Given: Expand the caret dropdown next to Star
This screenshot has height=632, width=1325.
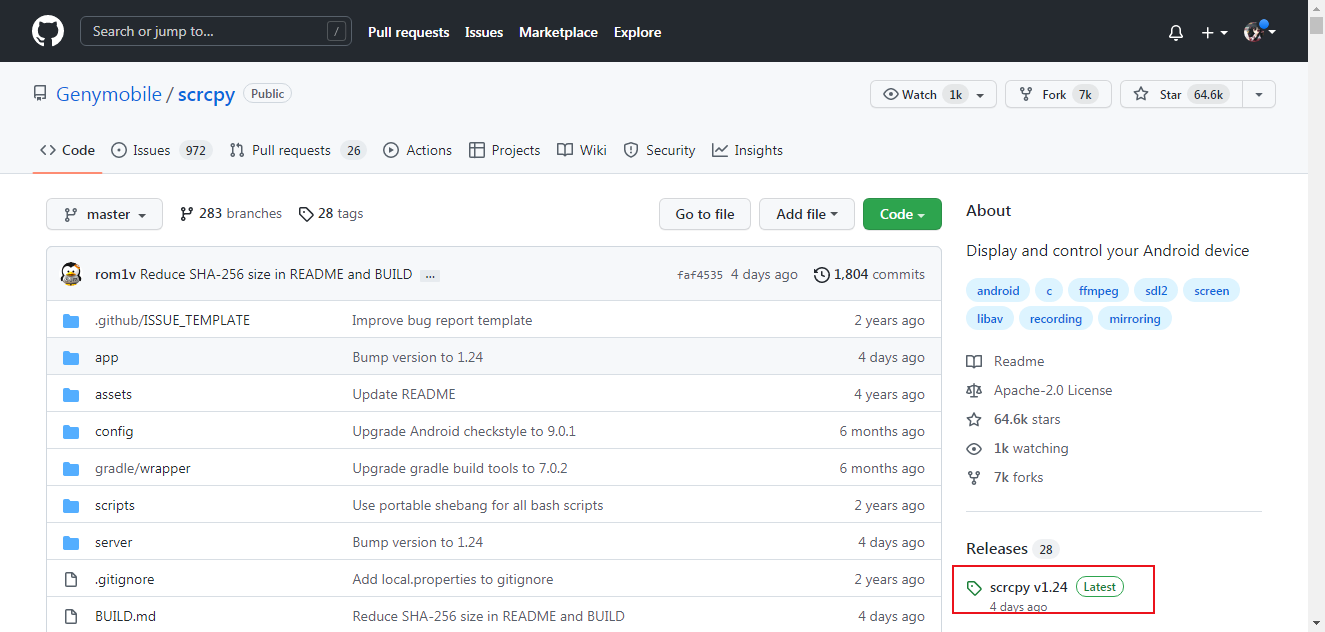Looking at the screenshot, I should click(x=1259, y=94).
